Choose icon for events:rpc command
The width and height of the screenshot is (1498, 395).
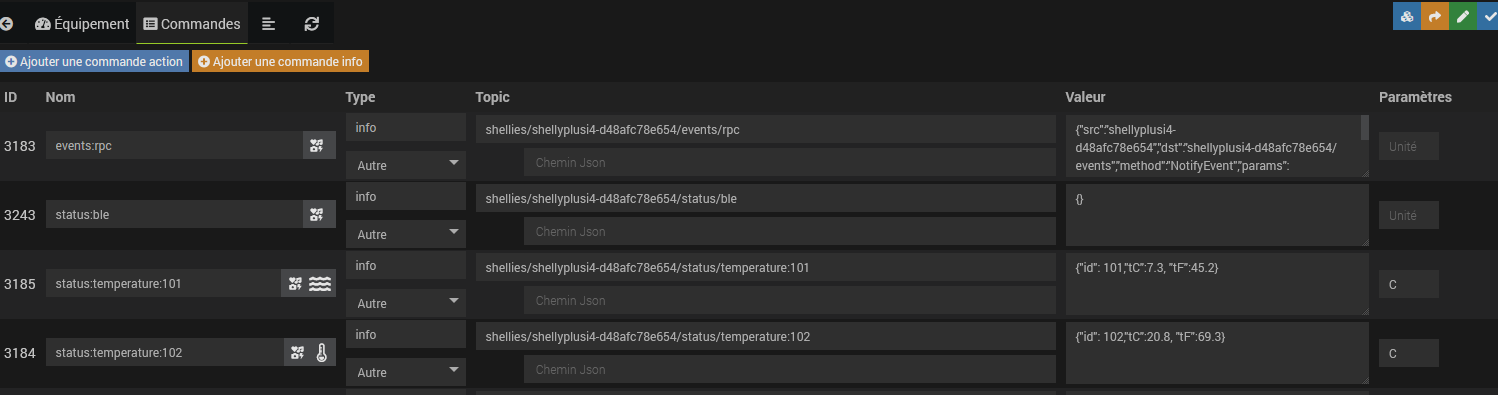(317, 146)
